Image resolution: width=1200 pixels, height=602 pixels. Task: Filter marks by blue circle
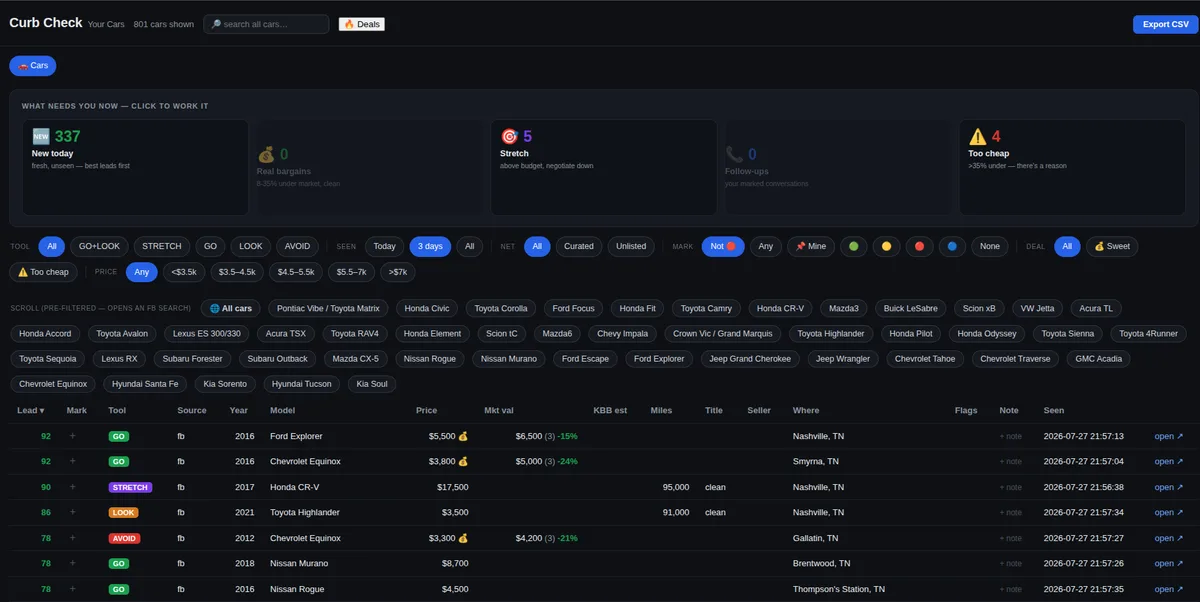coord(952,246)
